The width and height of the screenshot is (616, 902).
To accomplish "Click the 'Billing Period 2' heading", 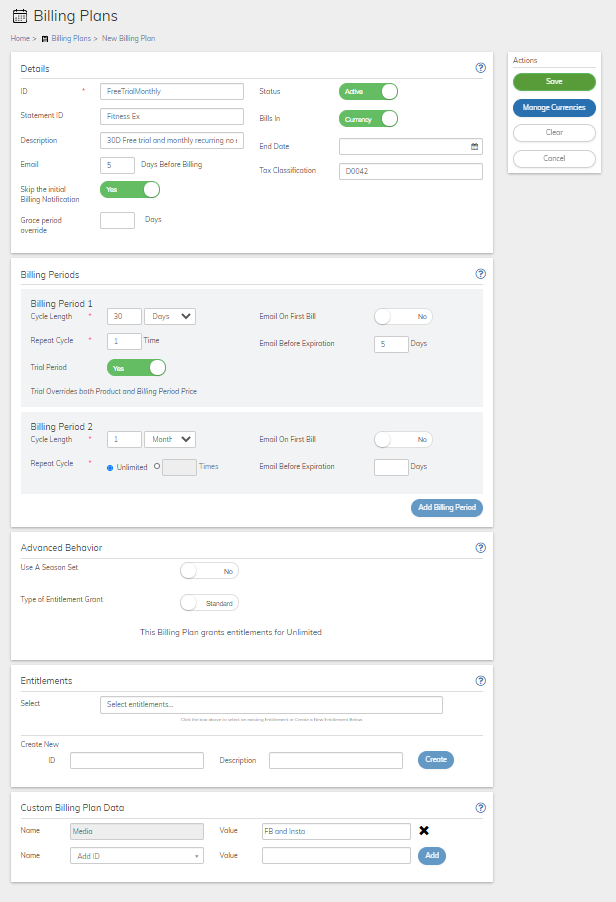I will pyautogui.click(x=62, y=427).
